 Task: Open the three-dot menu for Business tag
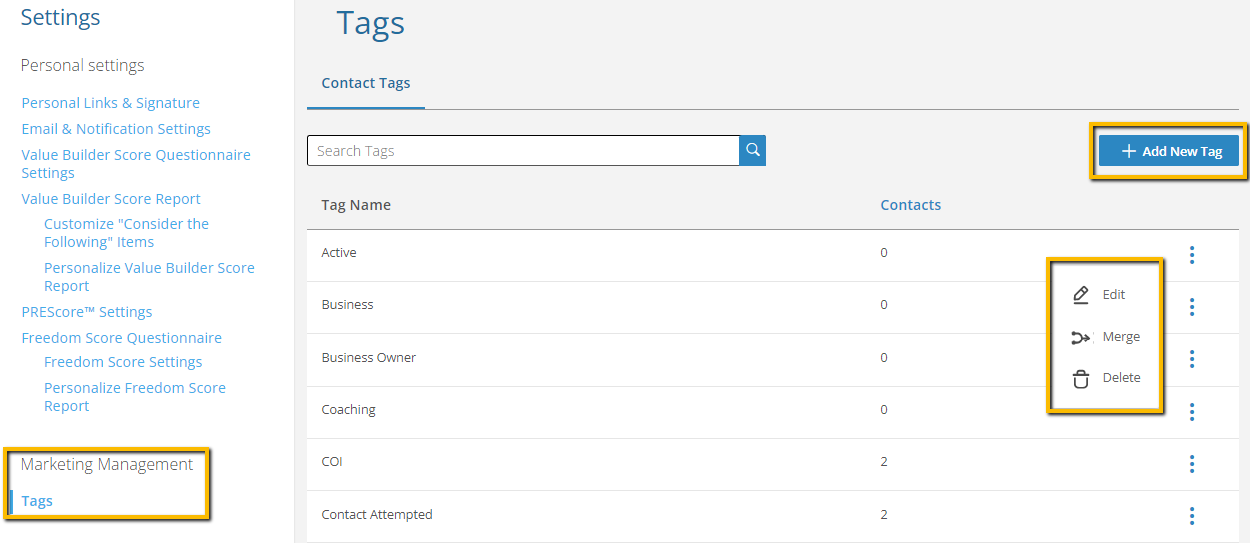tap(1192, 307)
